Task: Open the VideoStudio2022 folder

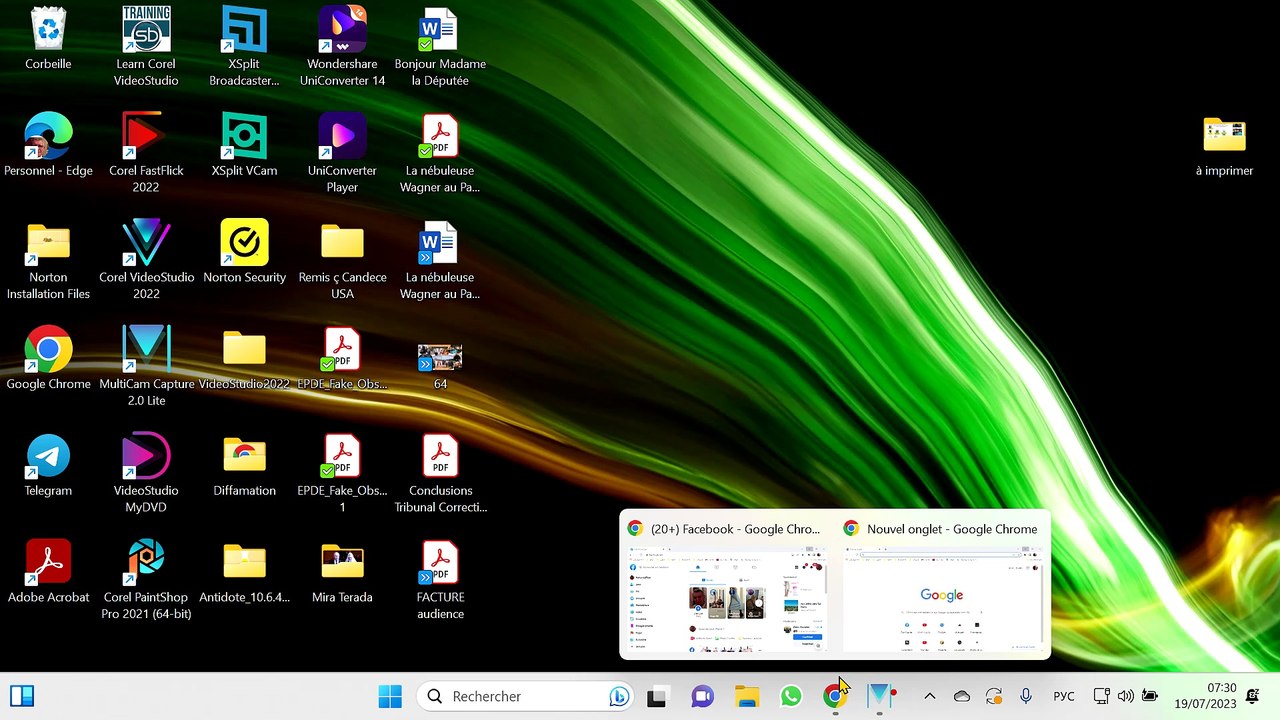Action: 244,359
